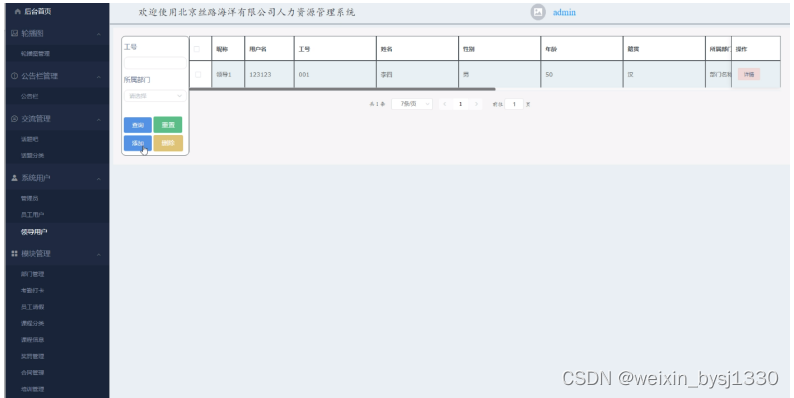Click the name cell 李四

[x=417, y=74]
